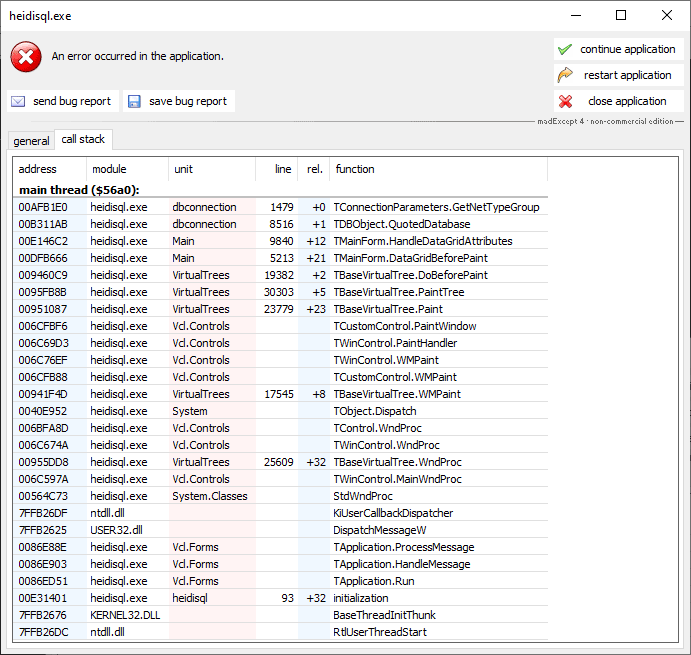Select TCustomControl.WMPaint function
Screen dimensions: 691x655
point(395,377)
